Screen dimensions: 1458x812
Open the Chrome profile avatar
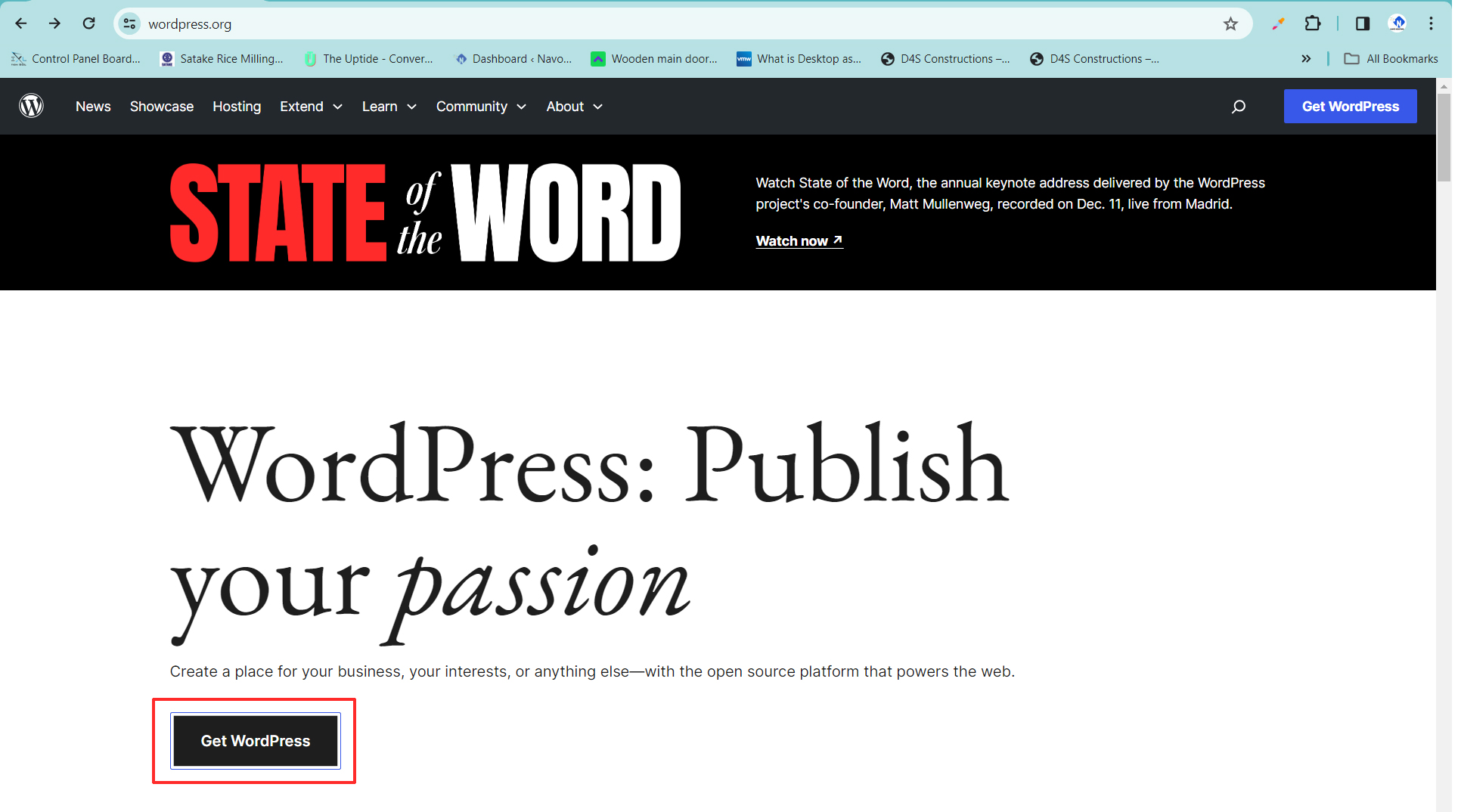[1398, 23]
